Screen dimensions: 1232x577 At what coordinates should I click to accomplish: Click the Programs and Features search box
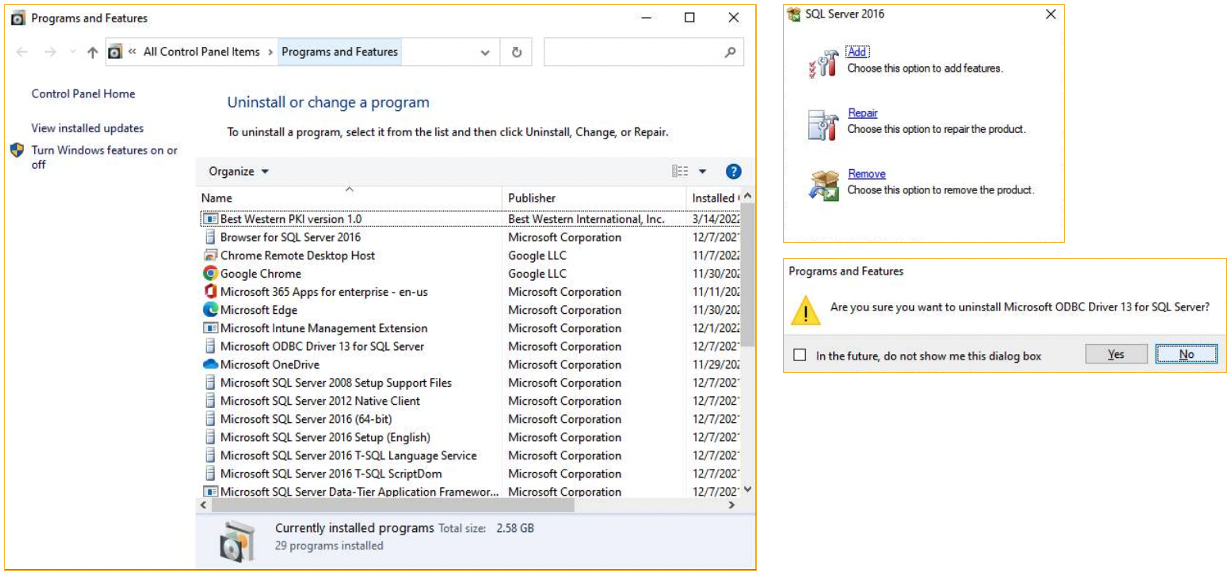[634, 52]
